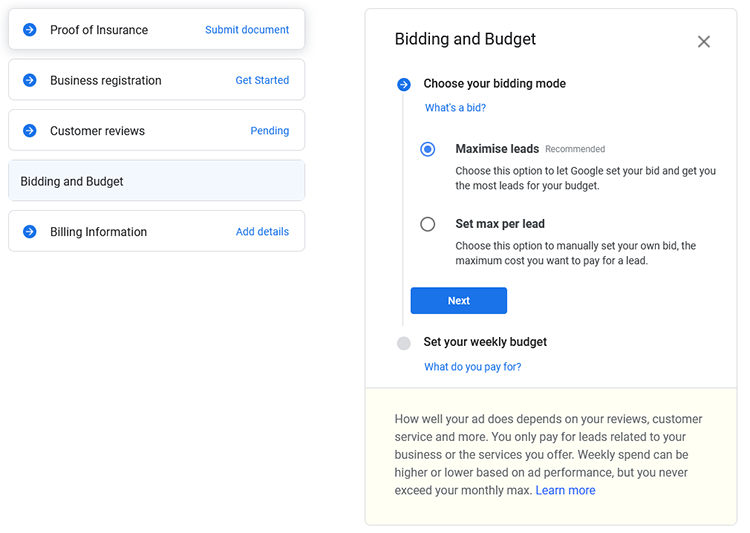Open the What's a bid? help link
750x533 pixels.
pyautogui.click(x=455, y=108)
